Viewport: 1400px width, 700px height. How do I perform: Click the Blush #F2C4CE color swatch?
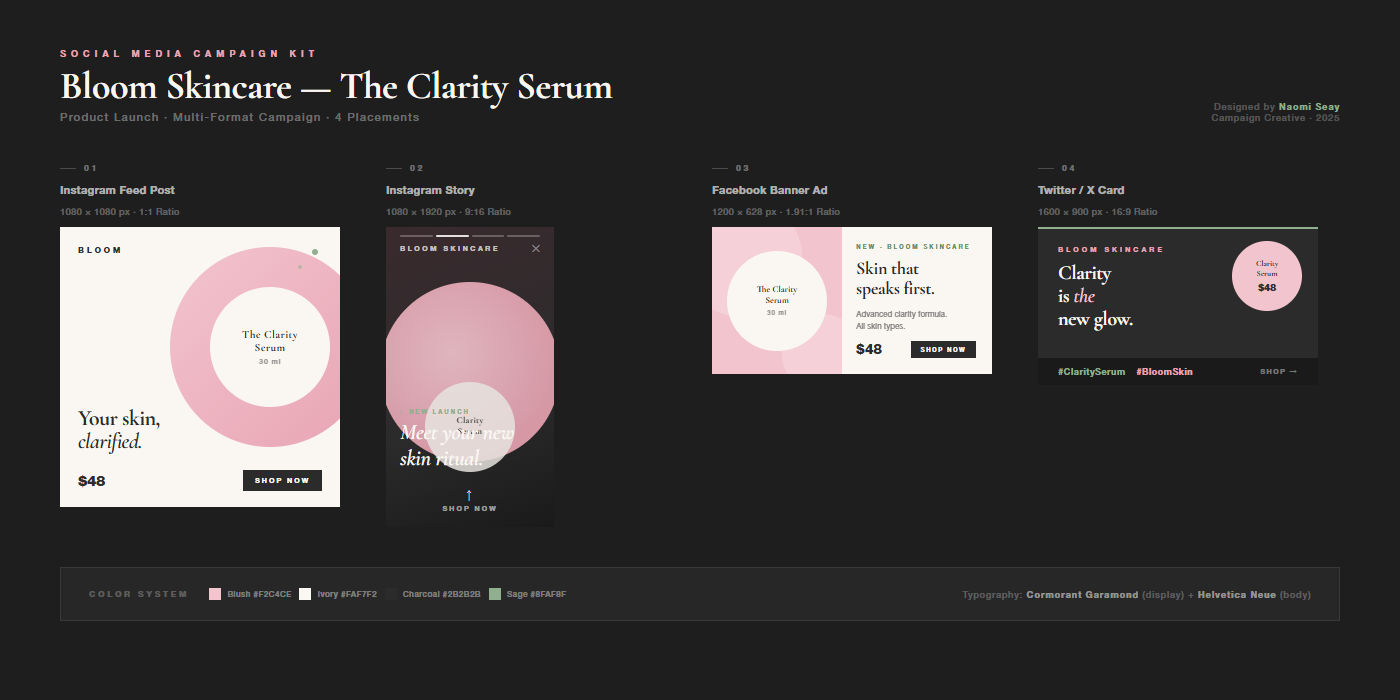point(215,594)
